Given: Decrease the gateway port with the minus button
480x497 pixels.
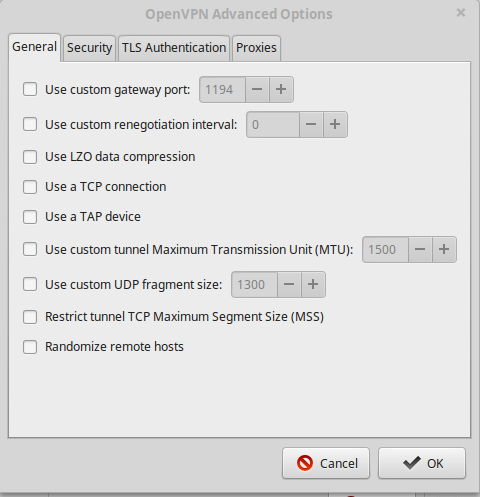Looking at the screenshot, I should pos(257,89).
